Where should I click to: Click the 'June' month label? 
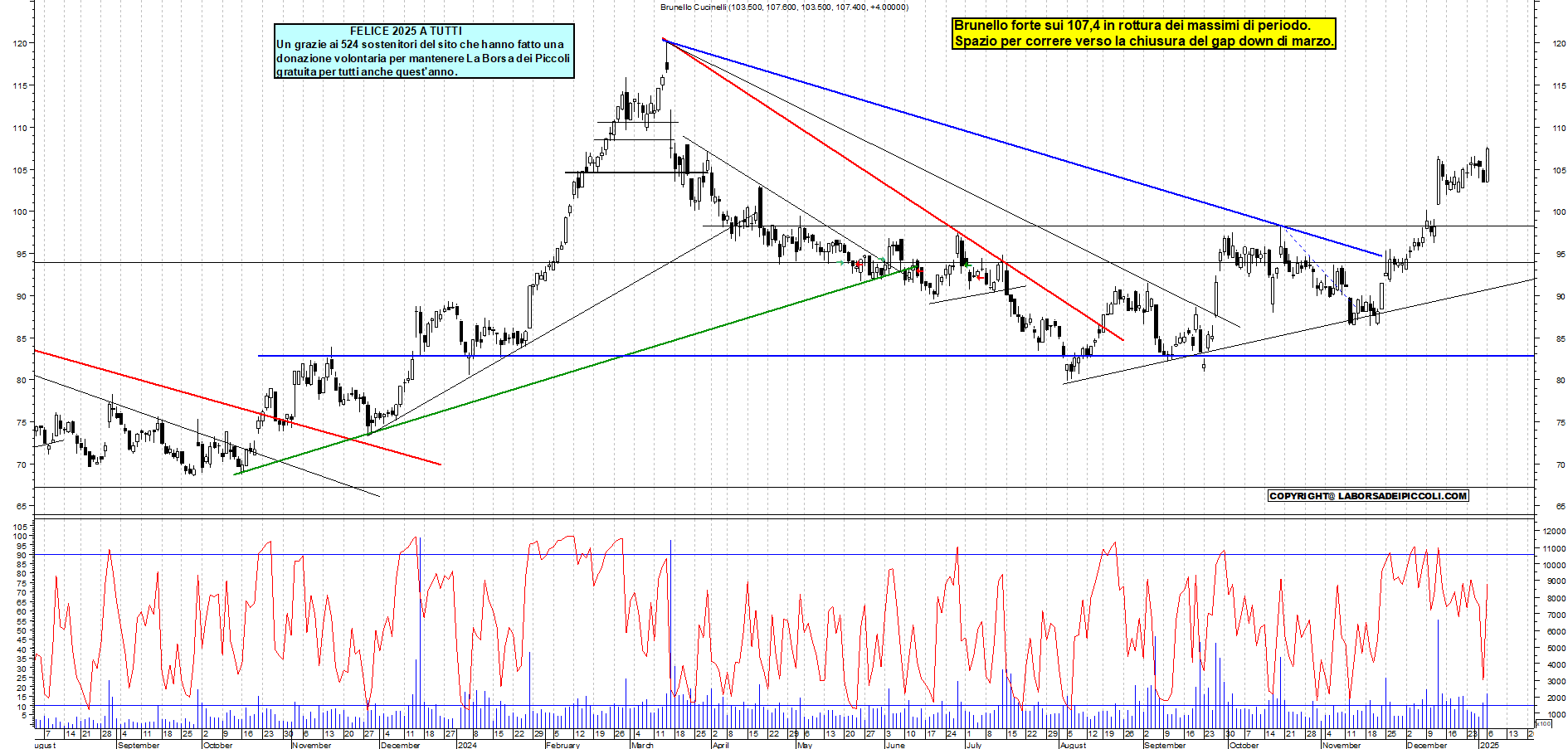pos(895,745)
